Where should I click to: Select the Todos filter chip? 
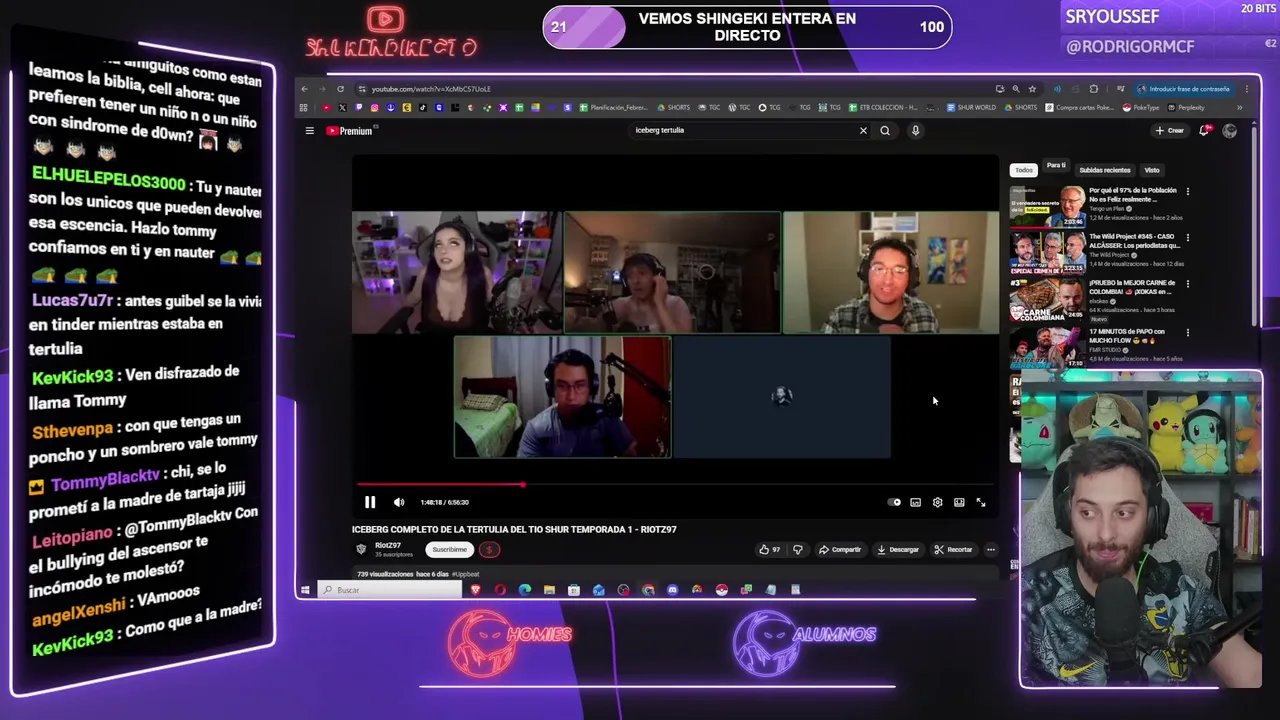tap(1024, 170)
